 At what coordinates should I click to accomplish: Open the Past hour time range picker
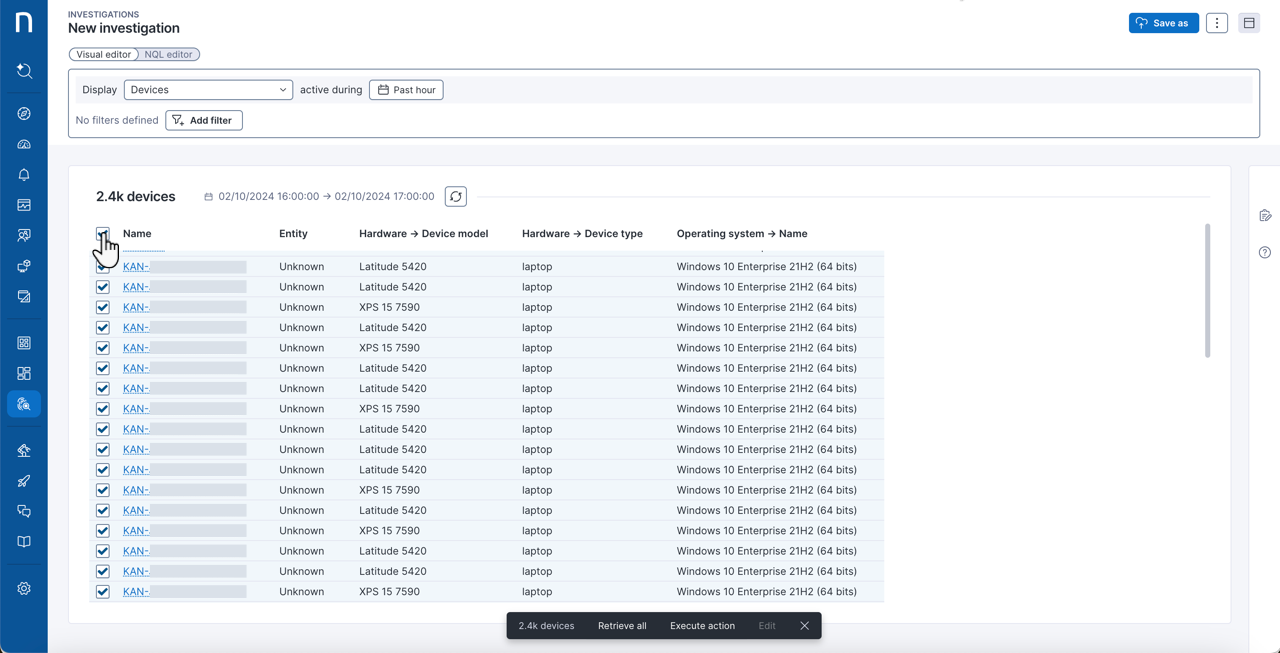[406, 90]
